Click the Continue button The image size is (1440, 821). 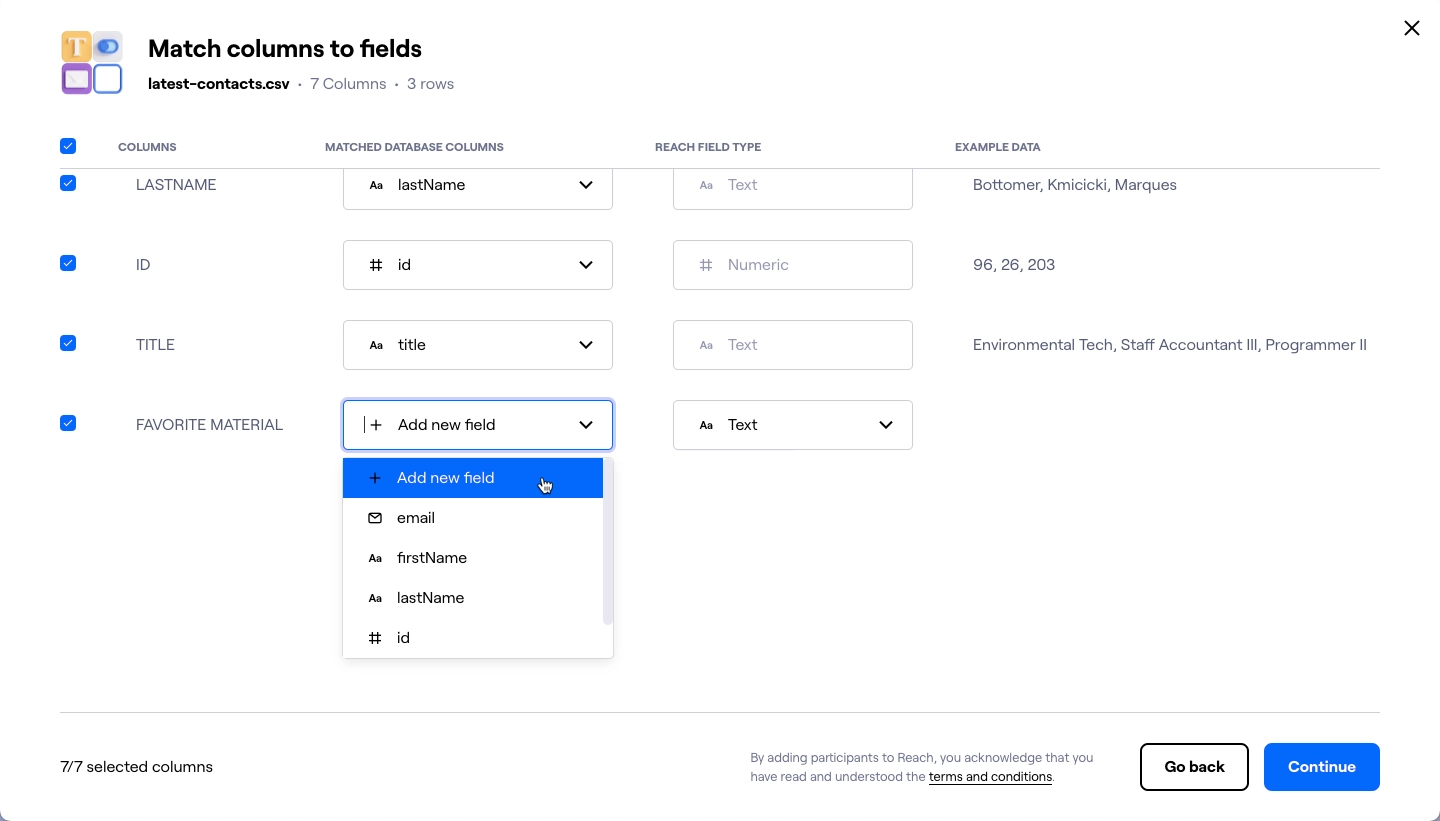1321,767
